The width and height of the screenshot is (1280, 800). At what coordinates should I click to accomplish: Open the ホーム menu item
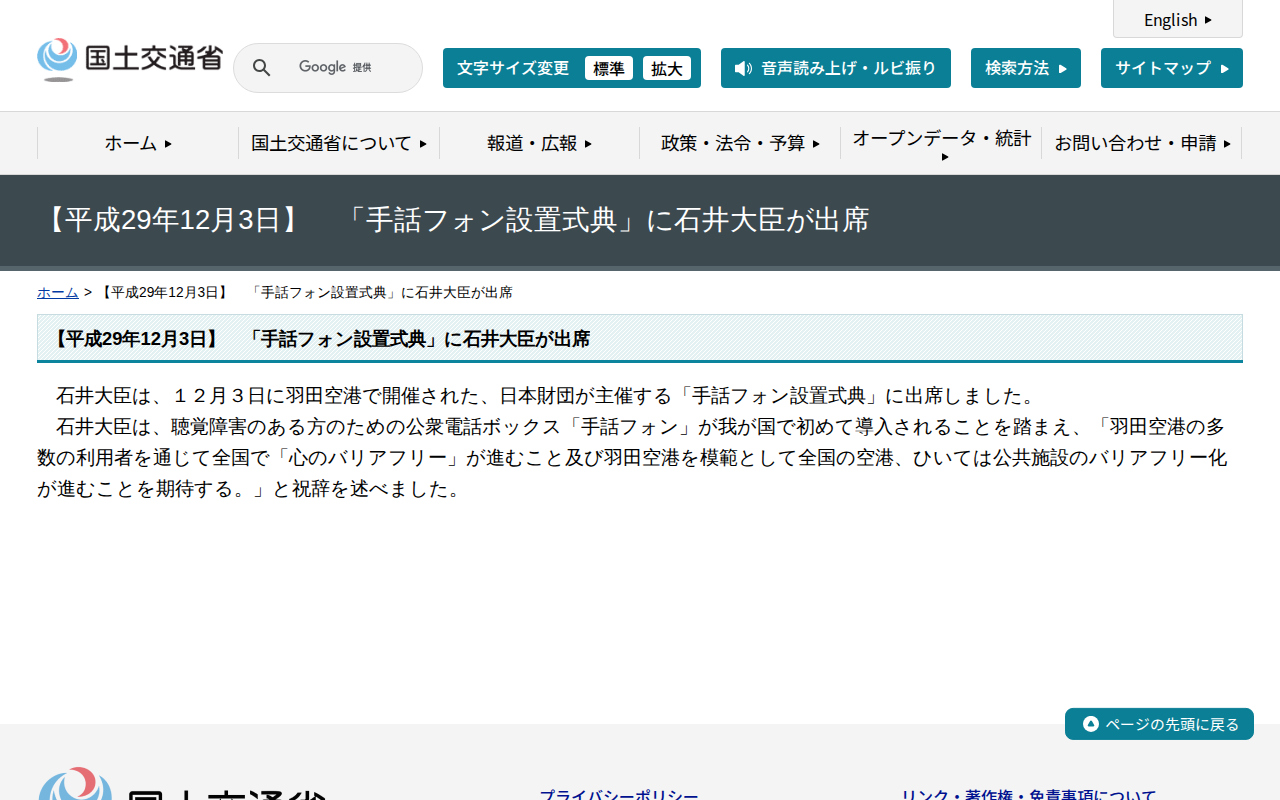[136, 143]
